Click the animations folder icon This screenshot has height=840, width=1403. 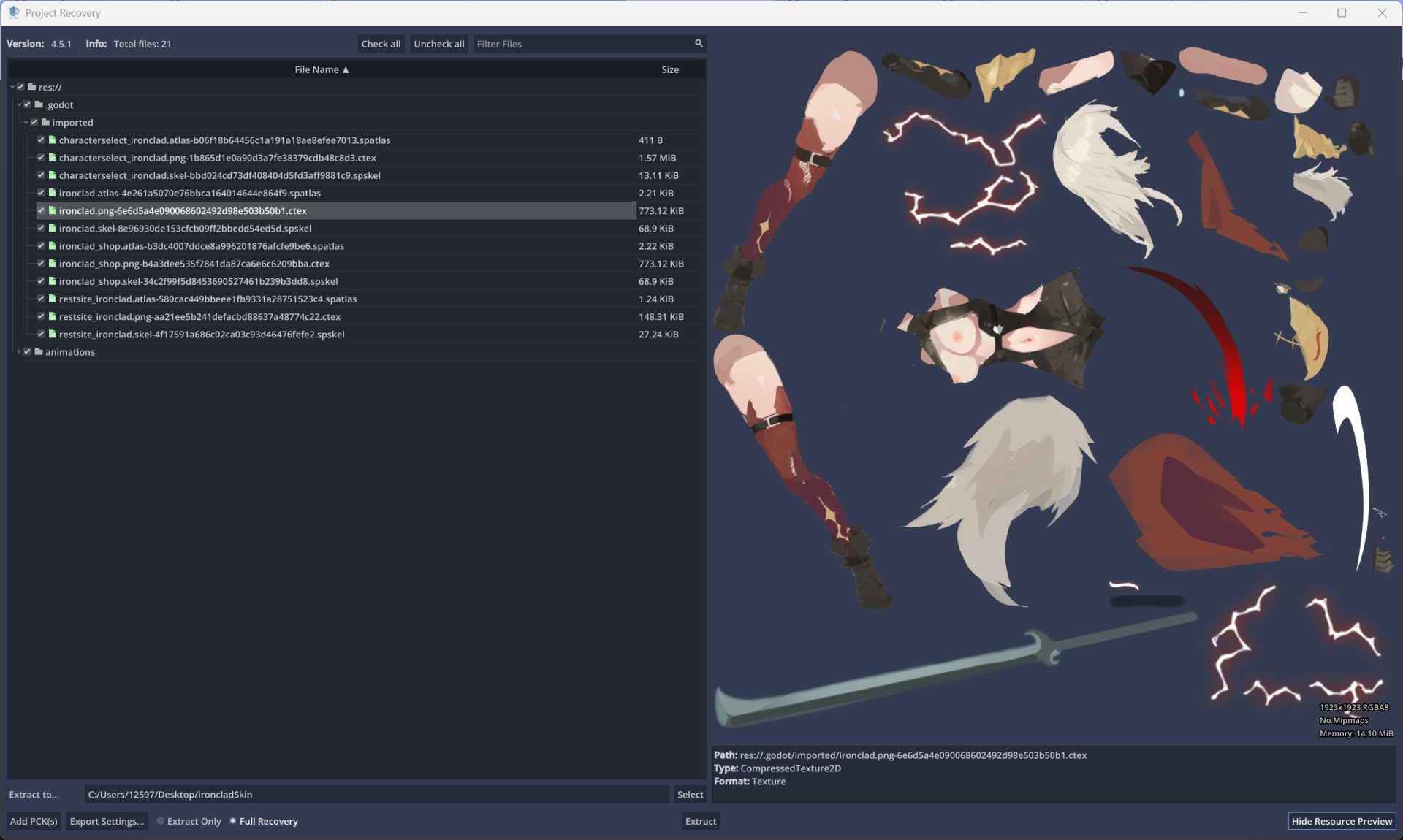(39, 351)
